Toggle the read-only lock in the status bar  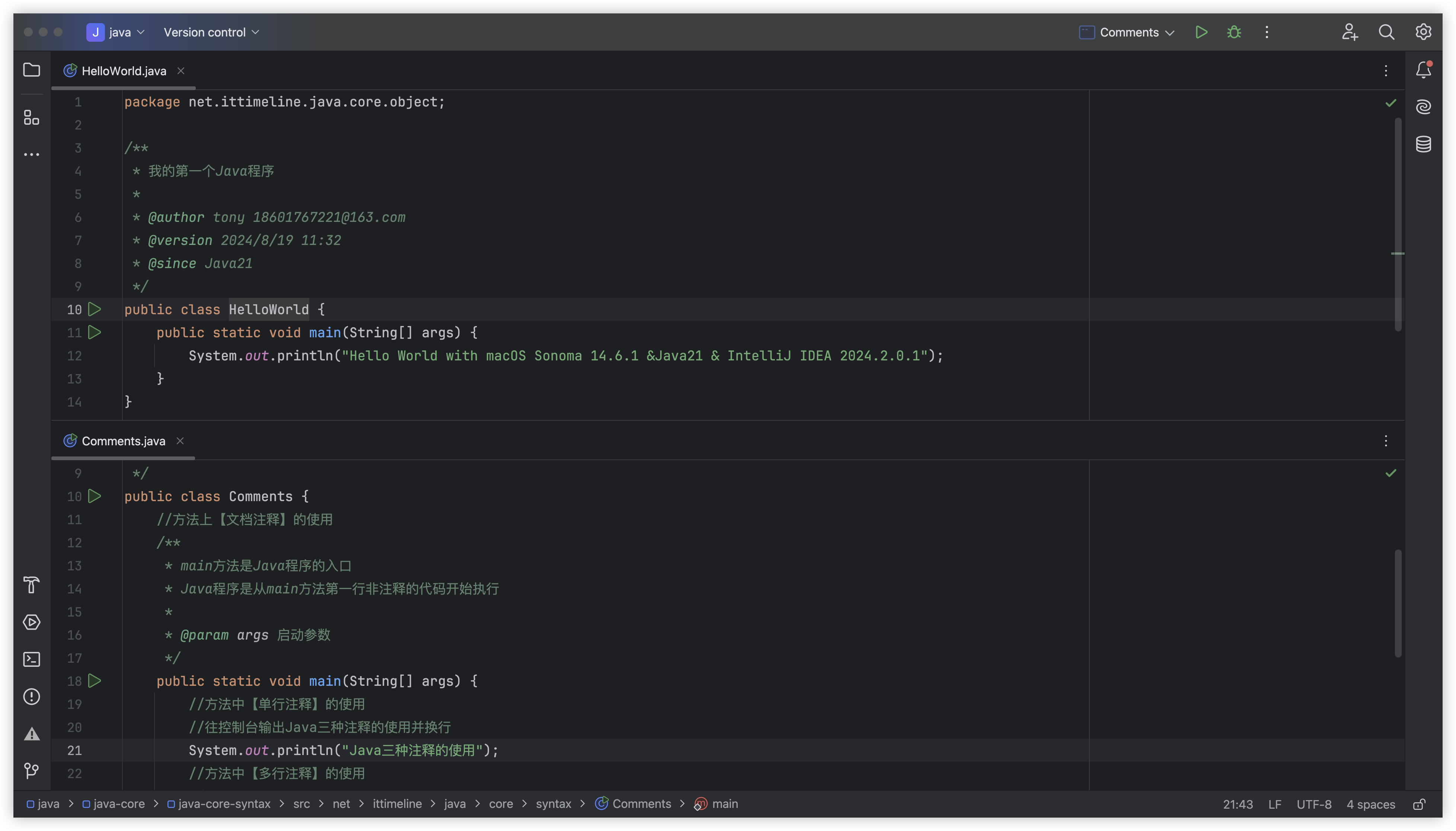pos(1420,804)
